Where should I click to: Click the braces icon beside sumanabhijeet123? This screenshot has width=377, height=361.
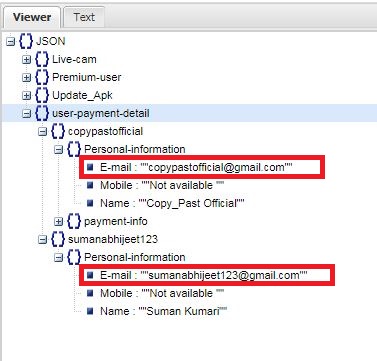pyautogui.click(x=58, y=239)
